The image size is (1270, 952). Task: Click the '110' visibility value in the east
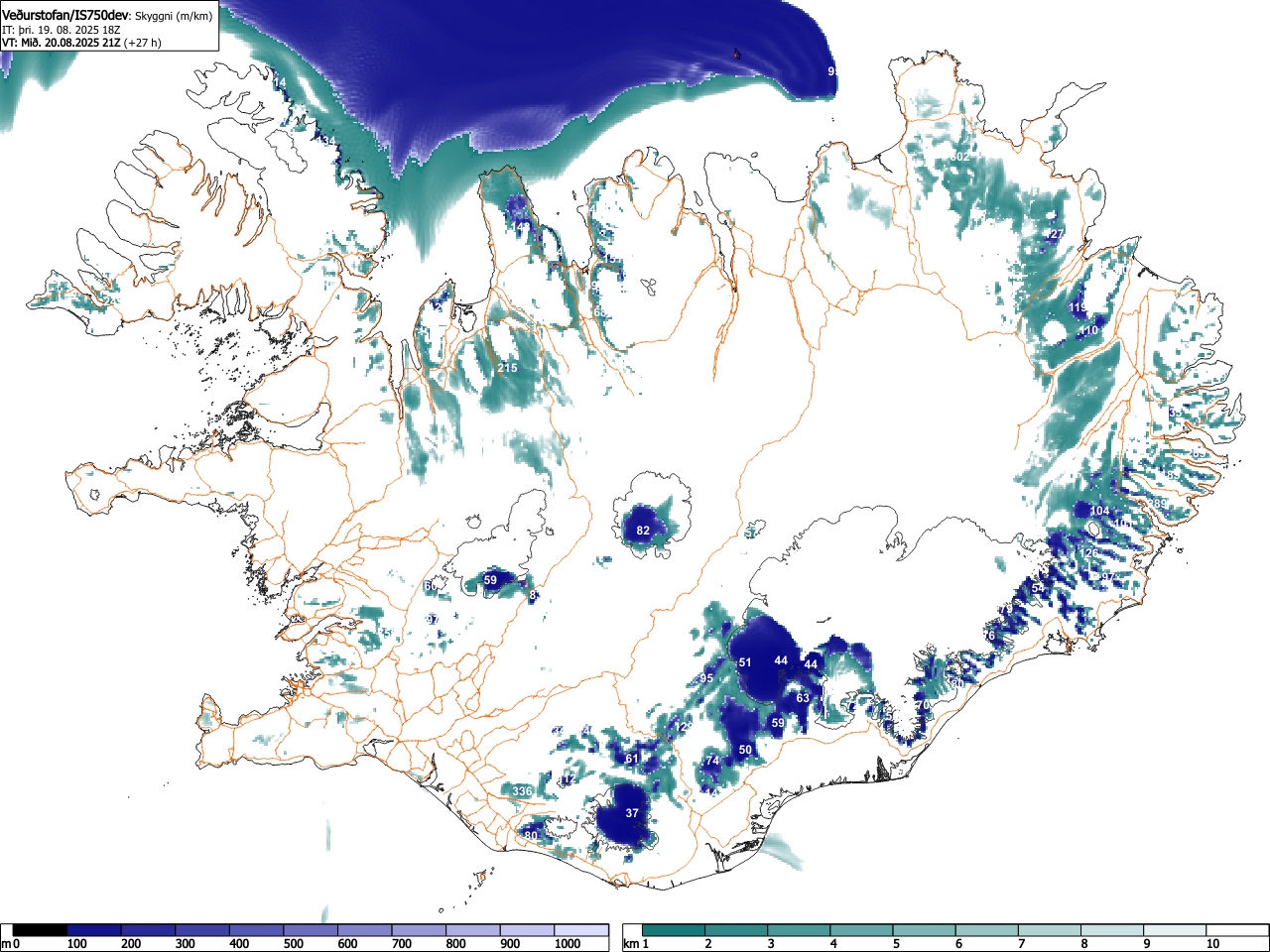pyautogui.click(x=1088, y=330)
